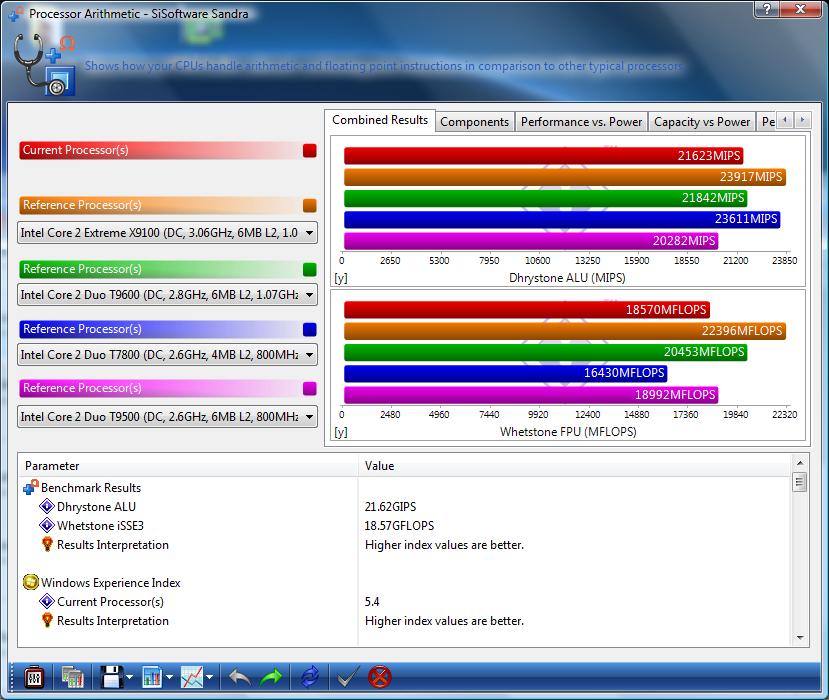The height and width of the screenshot is (700, 829).
Task: Click the Whetstone FPU (MFLOPS) chart title
Action: pos(568,431)
